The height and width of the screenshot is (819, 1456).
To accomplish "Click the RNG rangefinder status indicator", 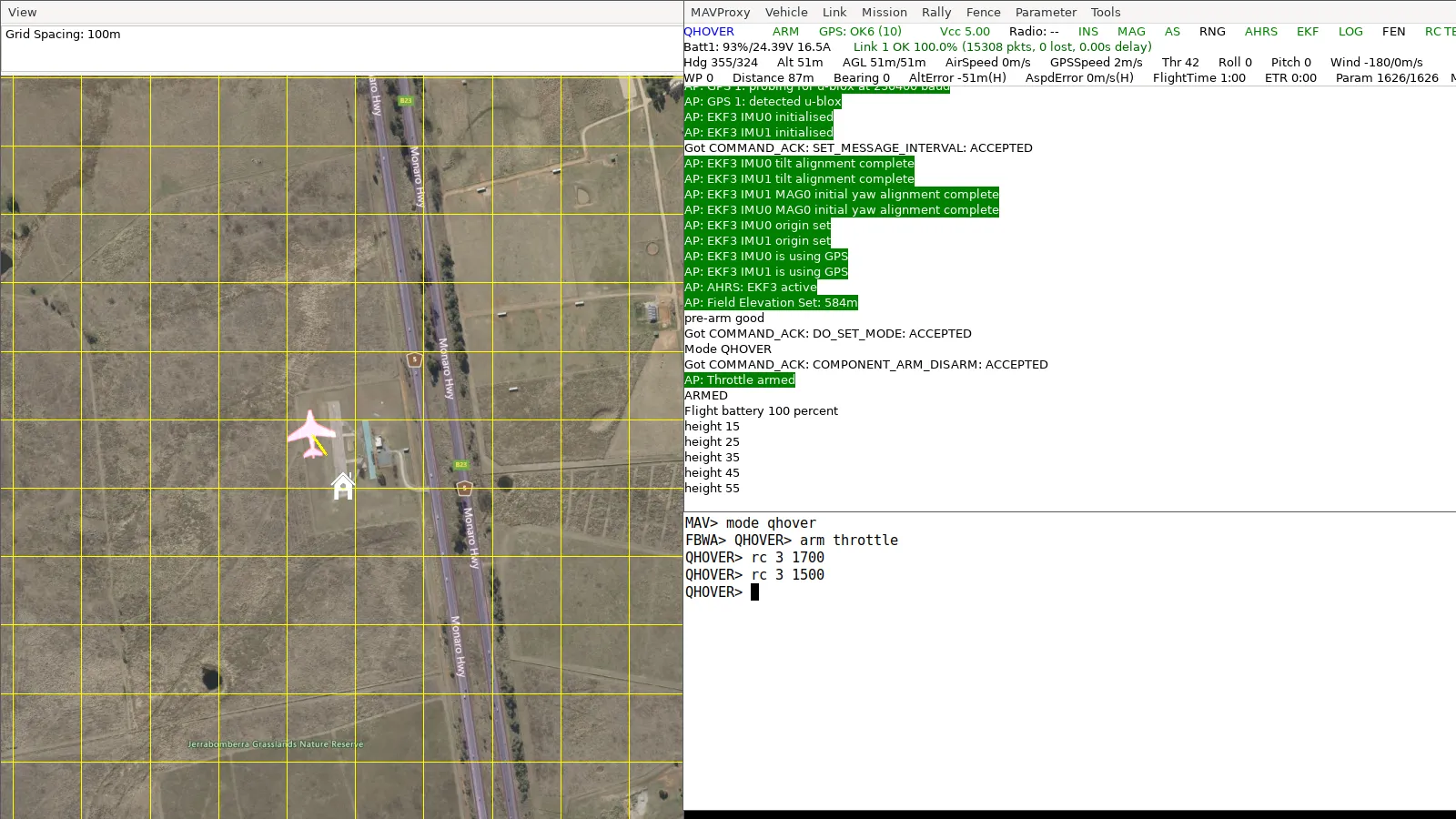I will [x=1212, y=31].
